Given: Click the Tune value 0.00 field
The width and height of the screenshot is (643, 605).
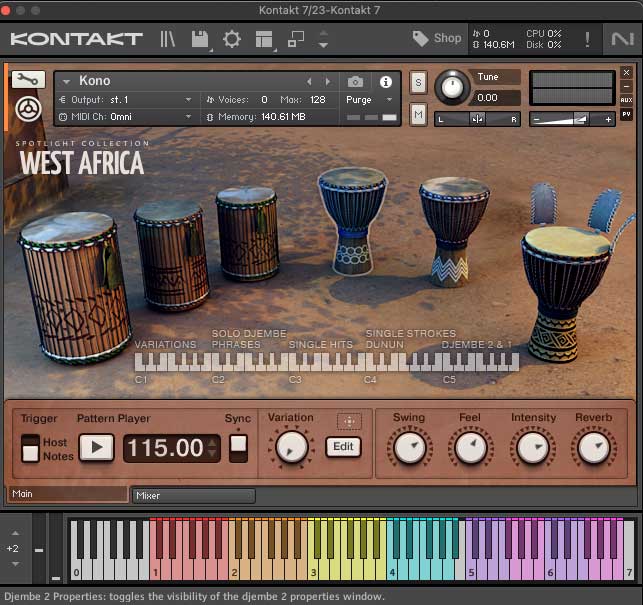Looking at the screenshot, I should tap(495, 98).
